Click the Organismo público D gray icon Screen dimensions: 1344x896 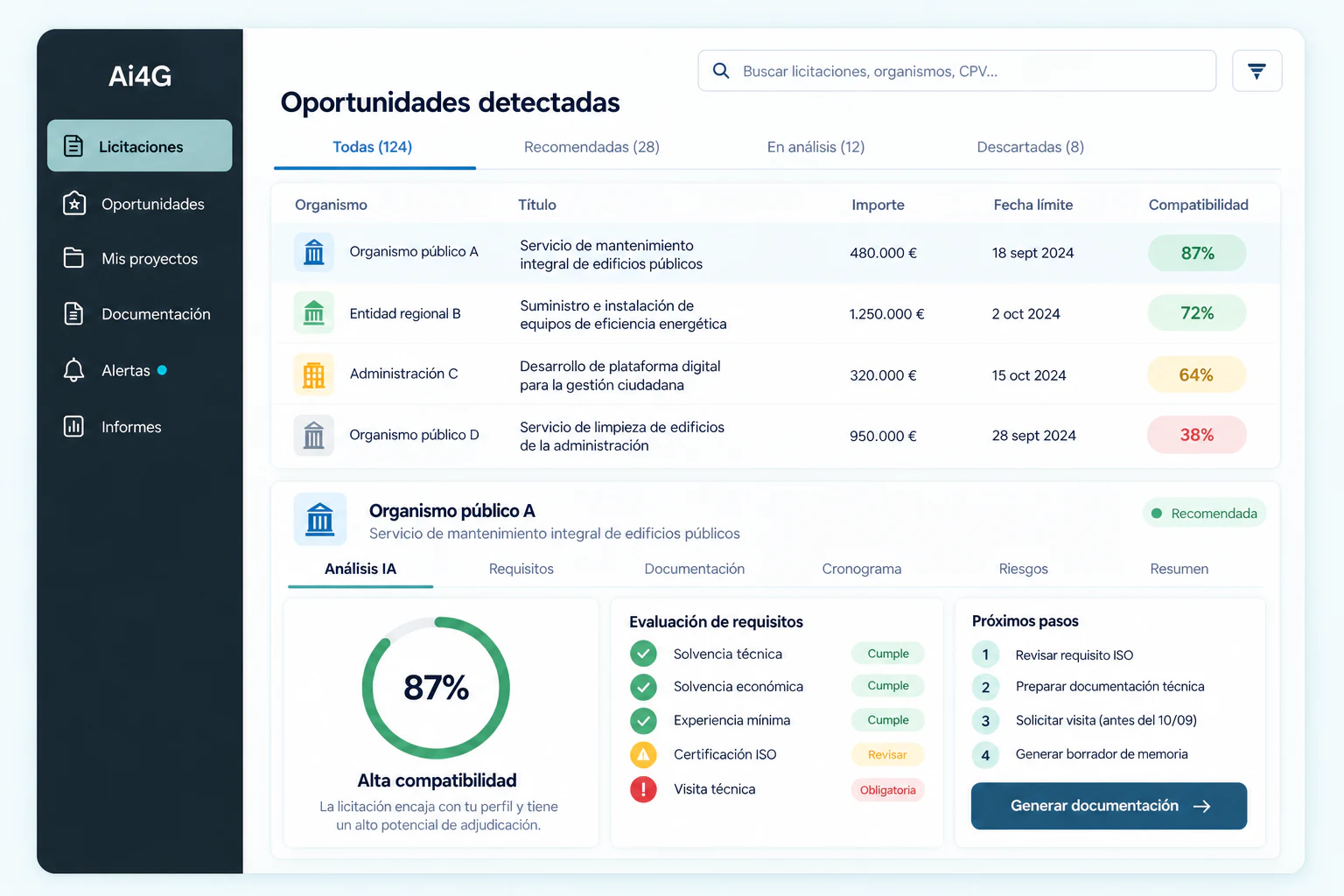[x=313, y=435]
